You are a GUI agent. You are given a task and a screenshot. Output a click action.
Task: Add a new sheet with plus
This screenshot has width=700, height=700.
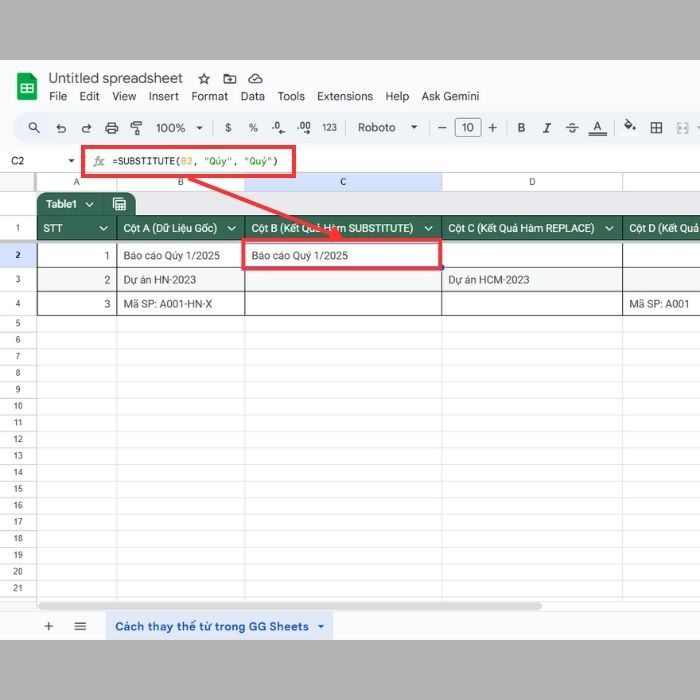(49, 626)
